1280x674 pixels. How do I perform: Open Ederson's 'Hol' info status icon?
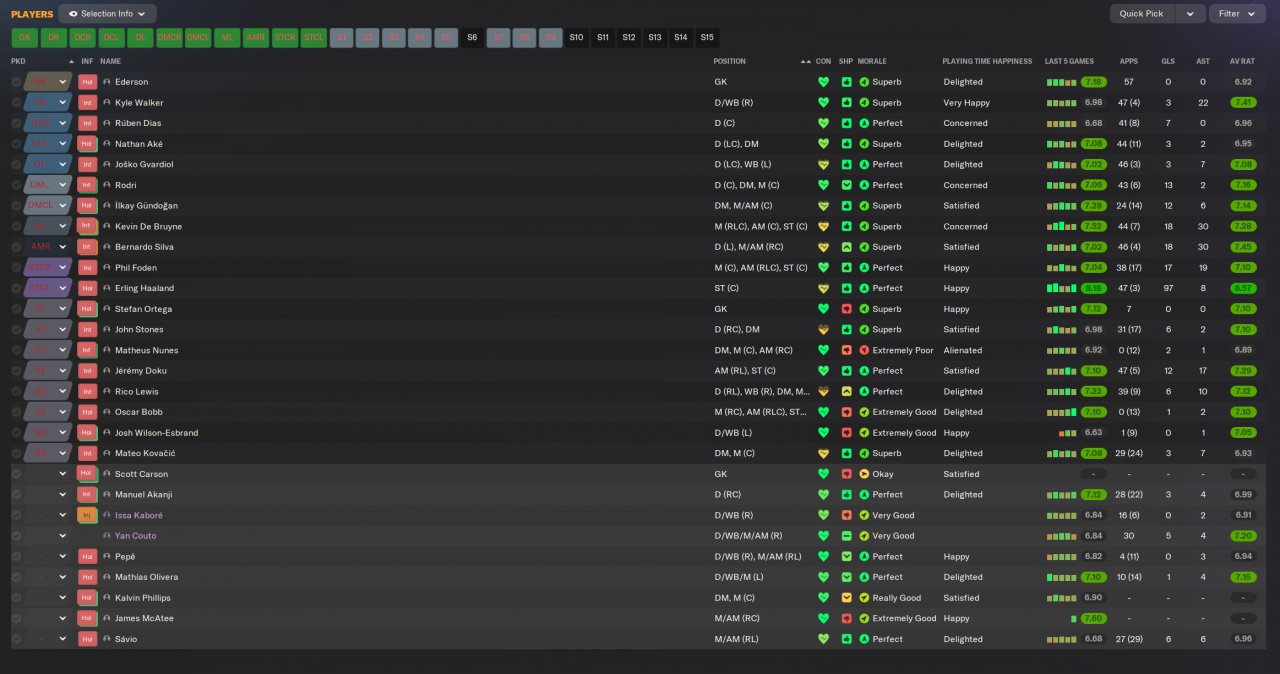pos(88,82)
